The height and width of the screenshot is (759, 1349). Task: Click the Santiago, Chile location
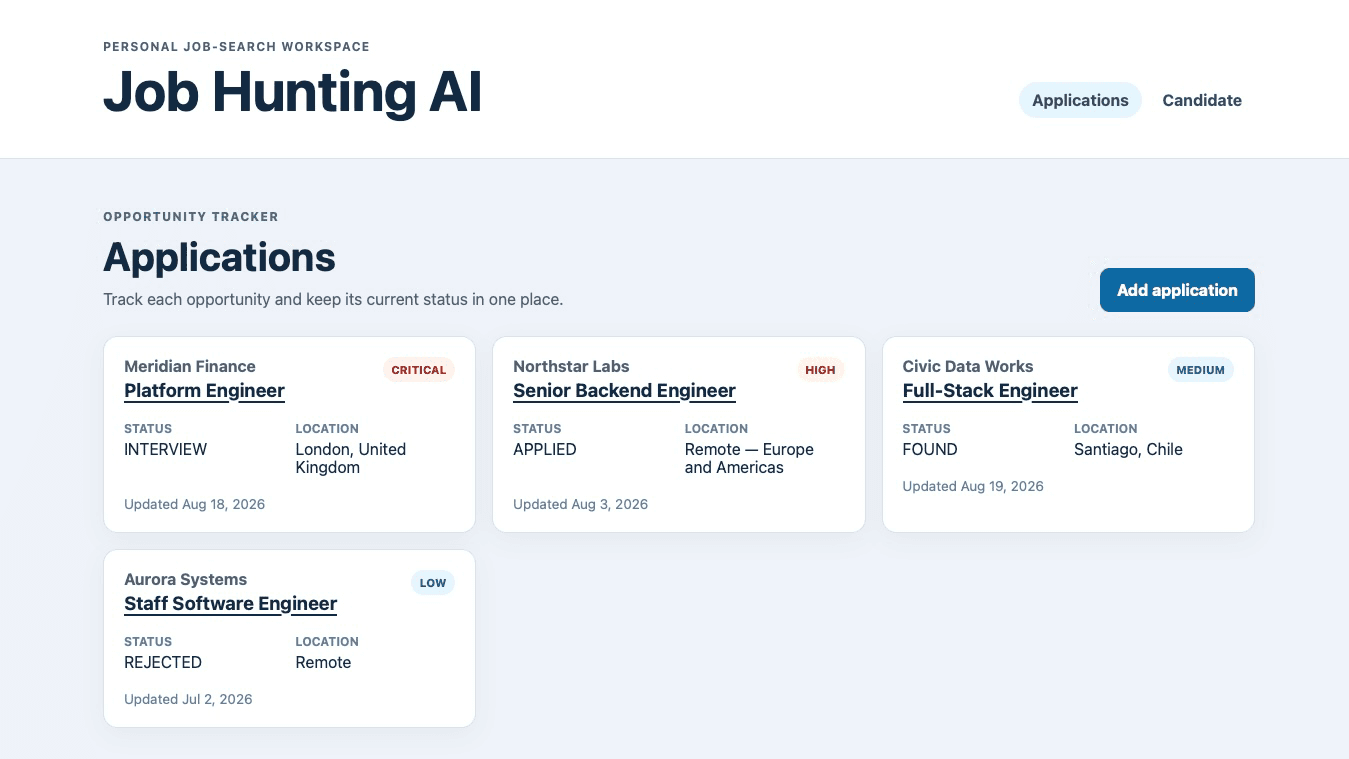pos(1128,449)
